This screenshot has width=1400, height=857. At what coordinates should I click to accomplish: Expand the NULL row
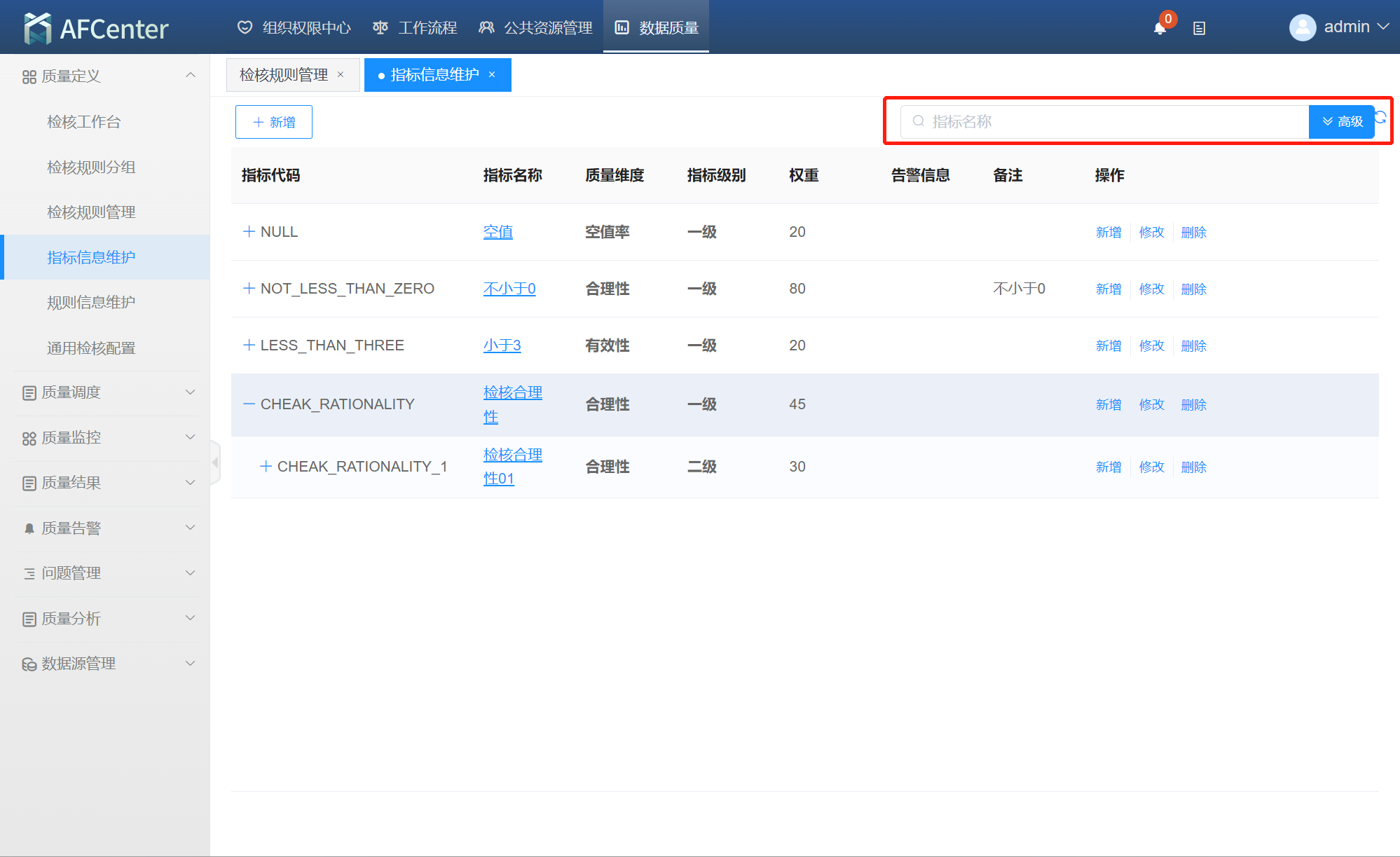click(x=248, y=232)
